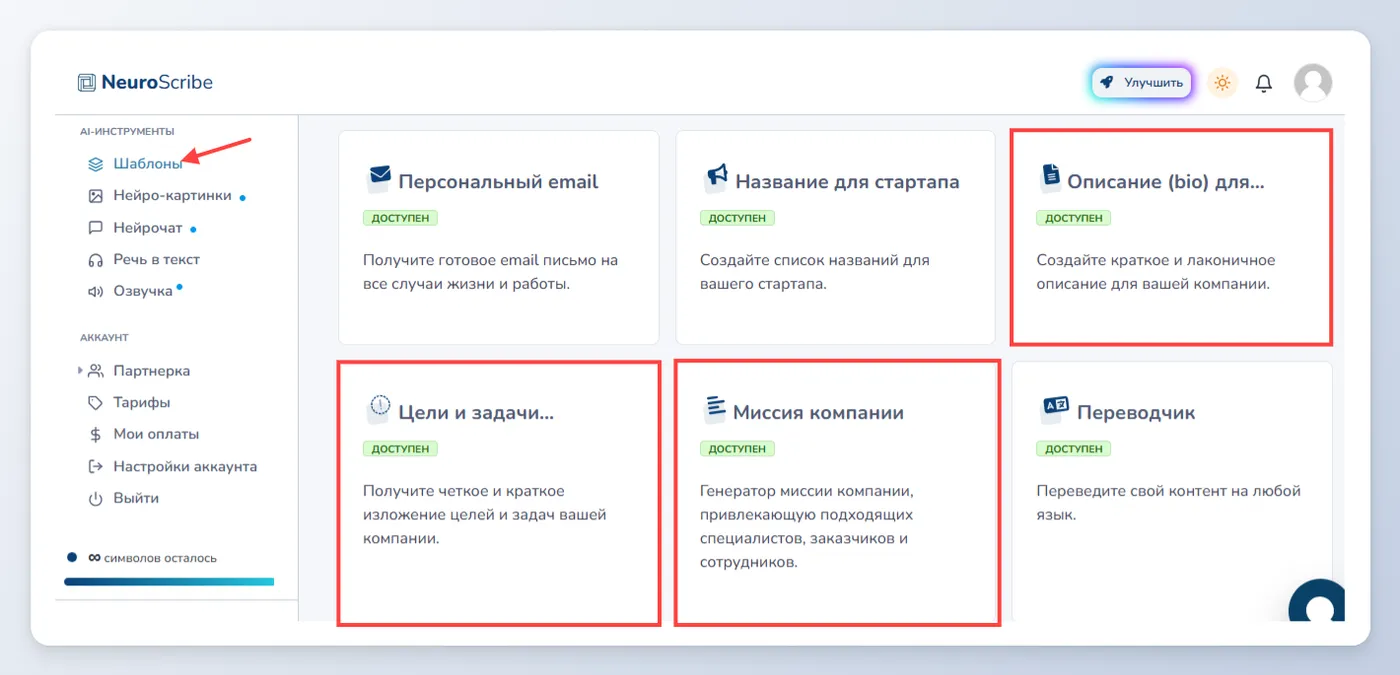Open the Партнерка section

click(151, 371)
